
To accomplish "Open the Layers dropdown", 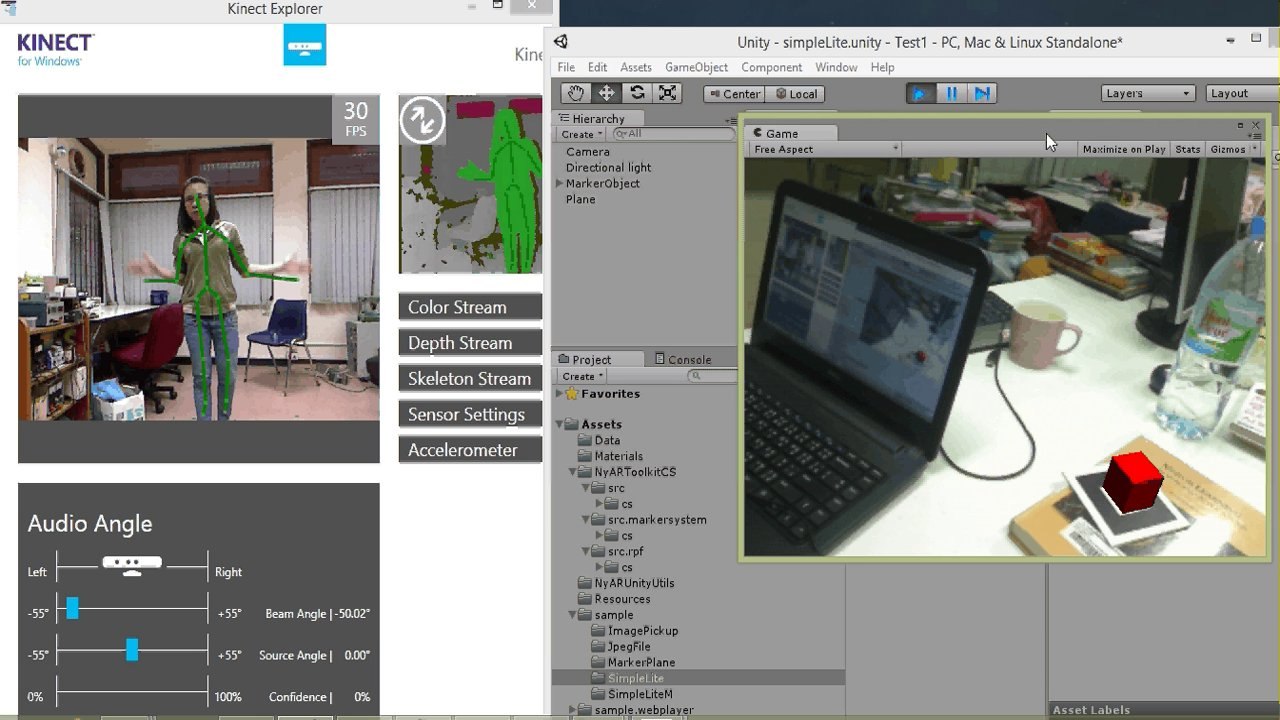I will pos(1148,93).
